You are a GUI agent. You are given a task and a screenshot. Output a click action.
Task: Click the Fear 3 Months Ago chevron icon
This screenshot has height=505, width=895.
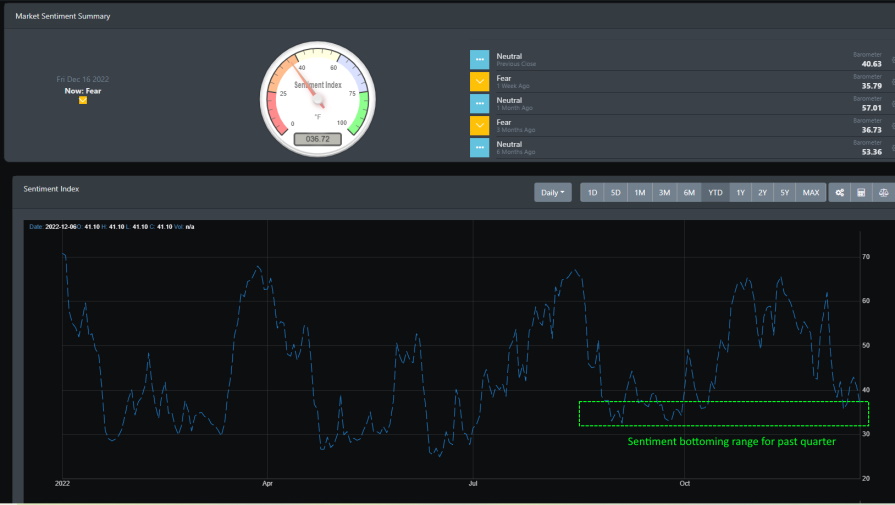pyautogui.click(x=479, y=126)
